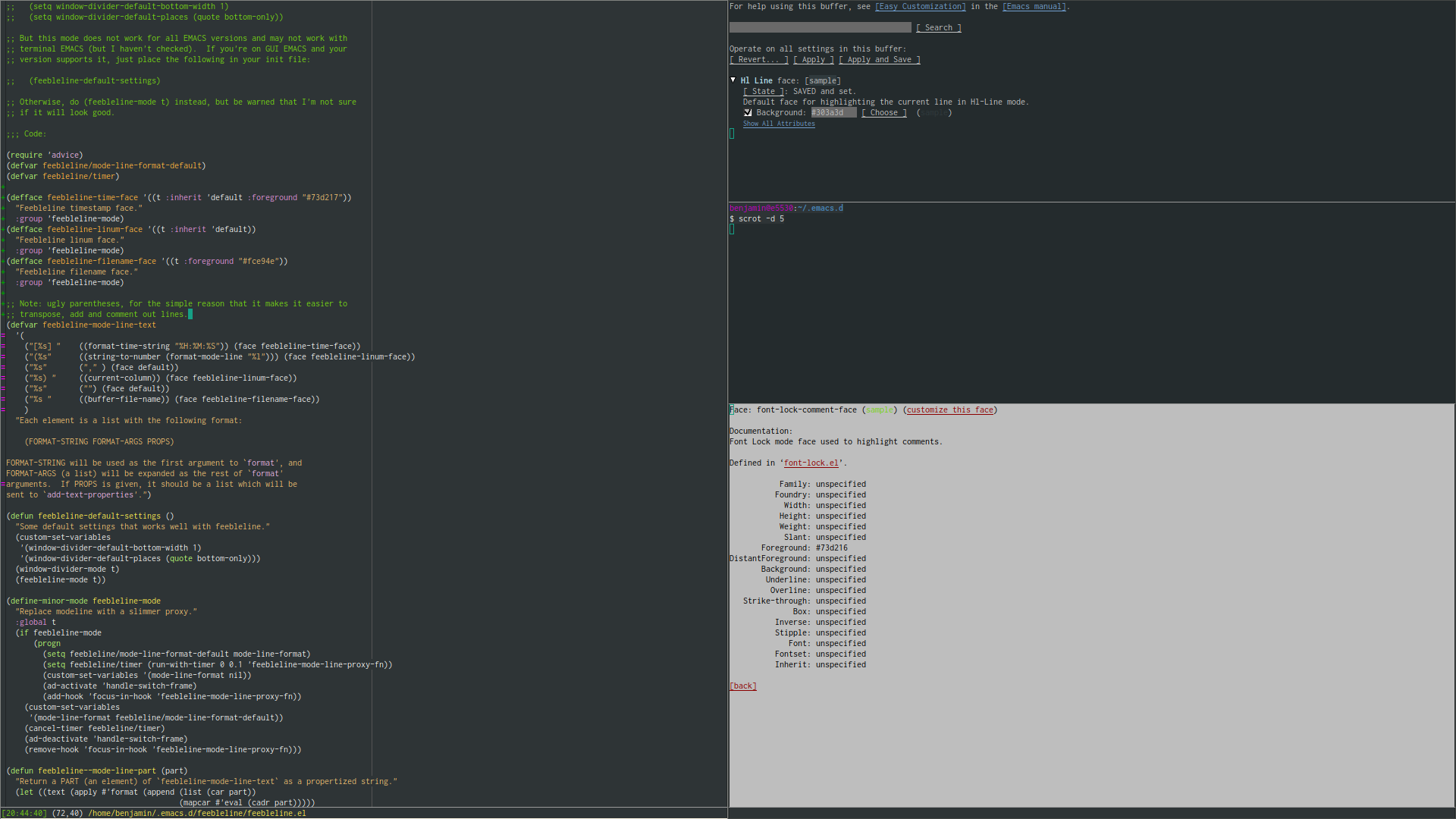The image size is (1456, 819).
Task: Click the Apply and Save button
Action: [x=879, y=59]
